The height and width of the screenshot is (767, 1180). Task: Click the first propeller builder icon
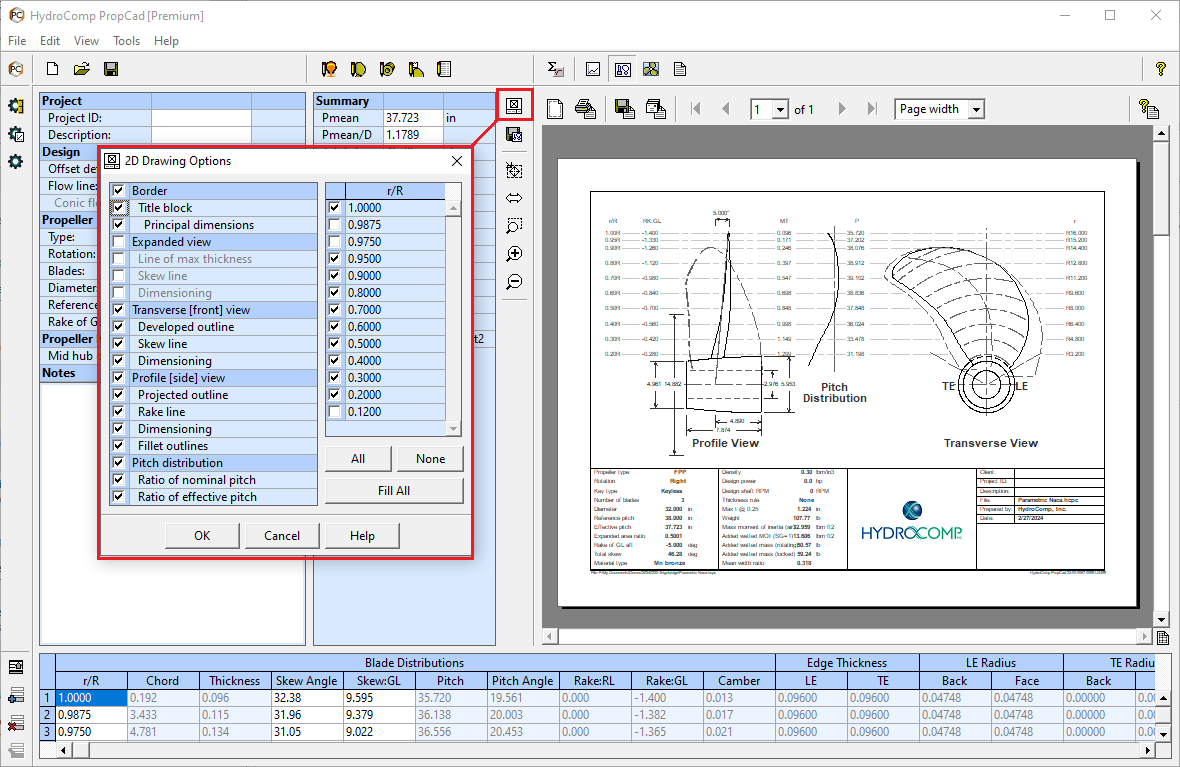tap(329, 69)
